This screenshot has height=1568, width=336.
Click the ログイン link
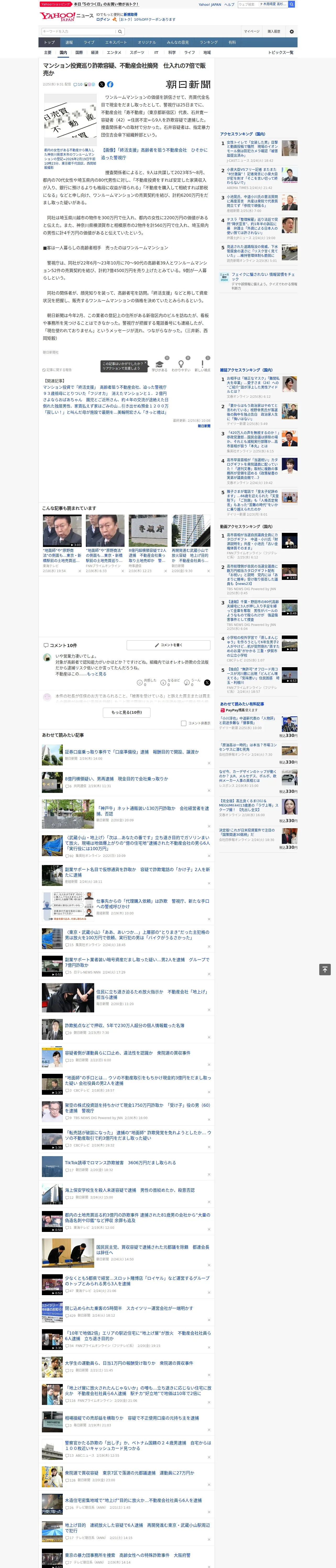click(103, 20)
